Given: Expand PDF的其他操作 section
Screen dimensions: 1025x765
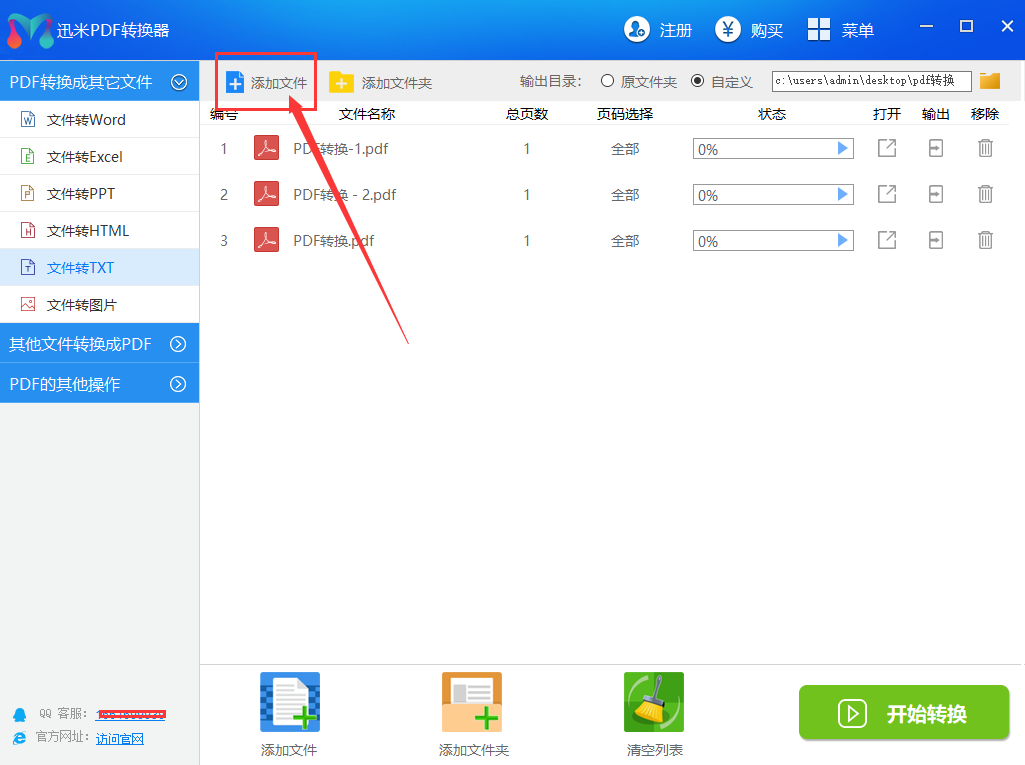Looking at the screenshot, I should (179, 384).
